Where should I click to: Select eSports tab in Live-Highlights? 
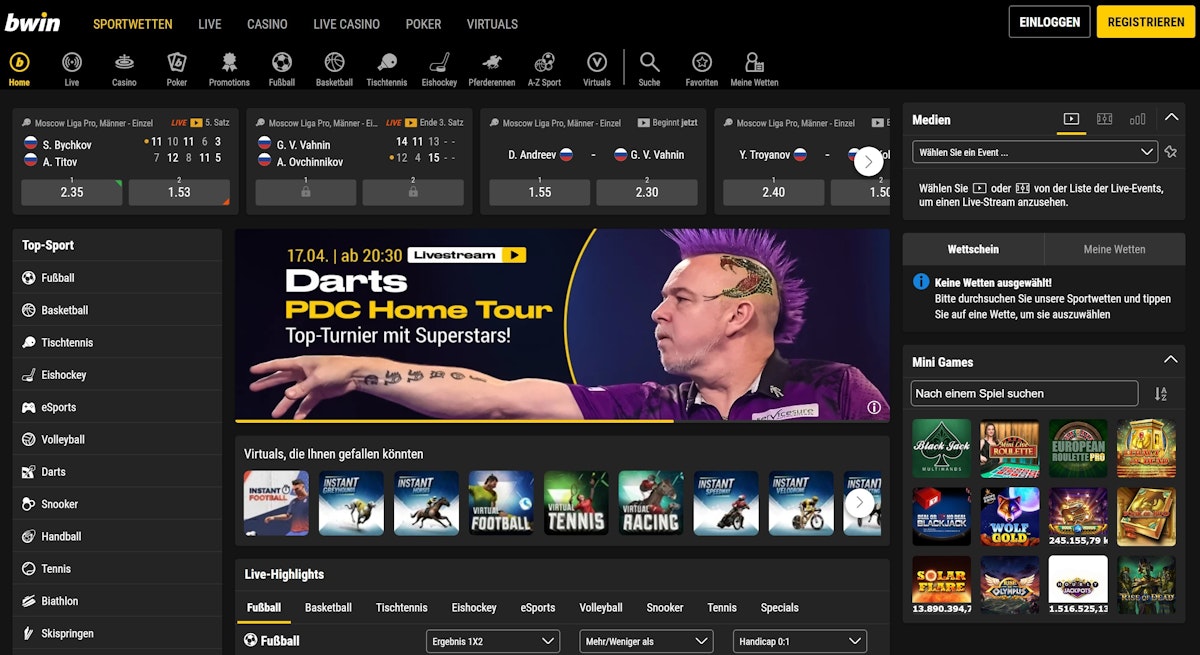pyautogui.click(x=538, y=607)
